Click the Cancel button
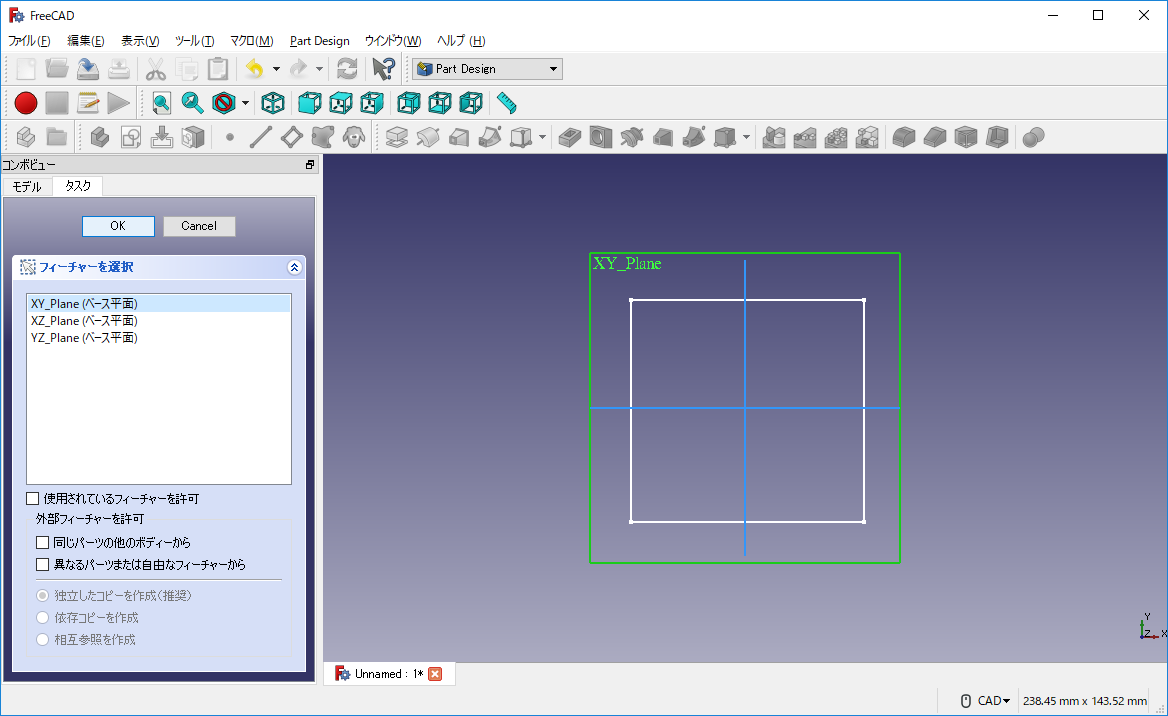 tap(199, 226)
